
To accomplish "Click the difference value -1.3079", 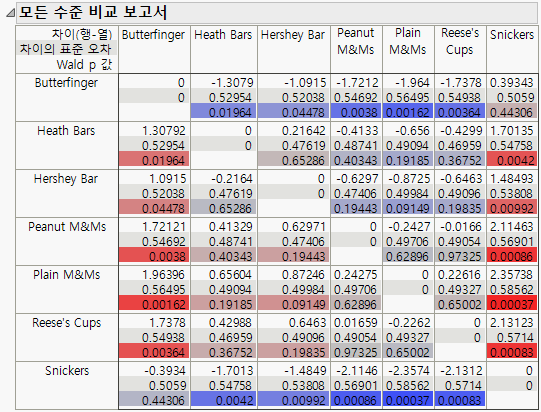I will coord(232,83).
